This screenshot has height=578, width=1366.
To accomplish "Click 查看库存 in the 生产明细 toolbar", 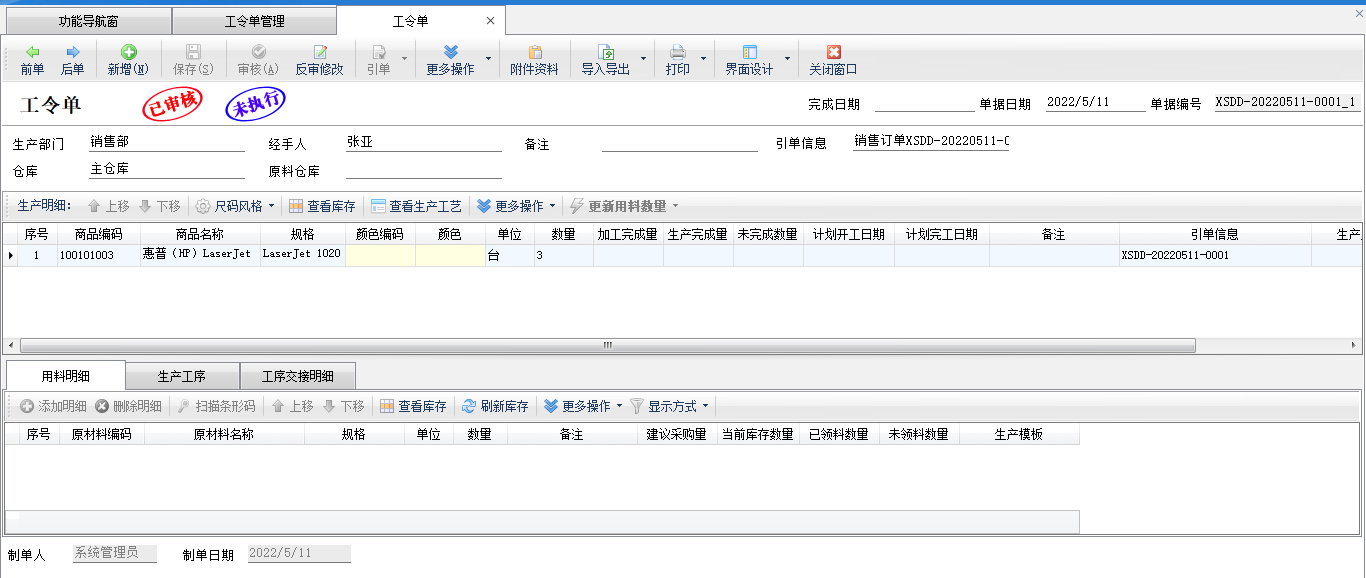I will 322,206.
